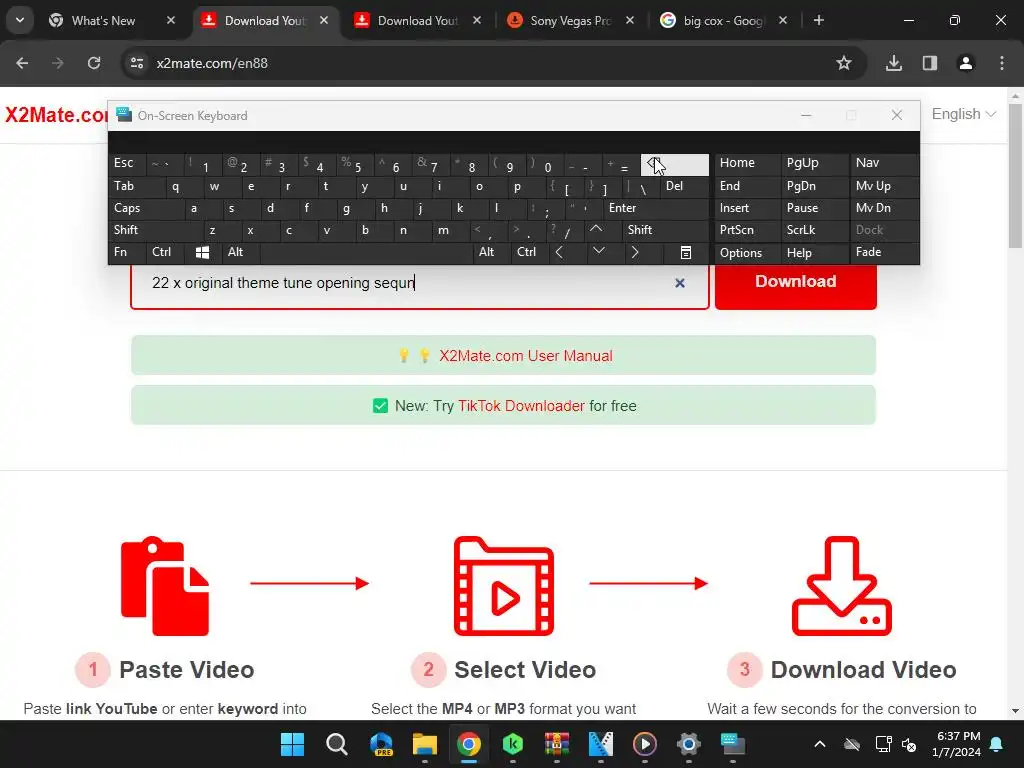
Task: Go back to previous page
Action: tap(22, 63)
